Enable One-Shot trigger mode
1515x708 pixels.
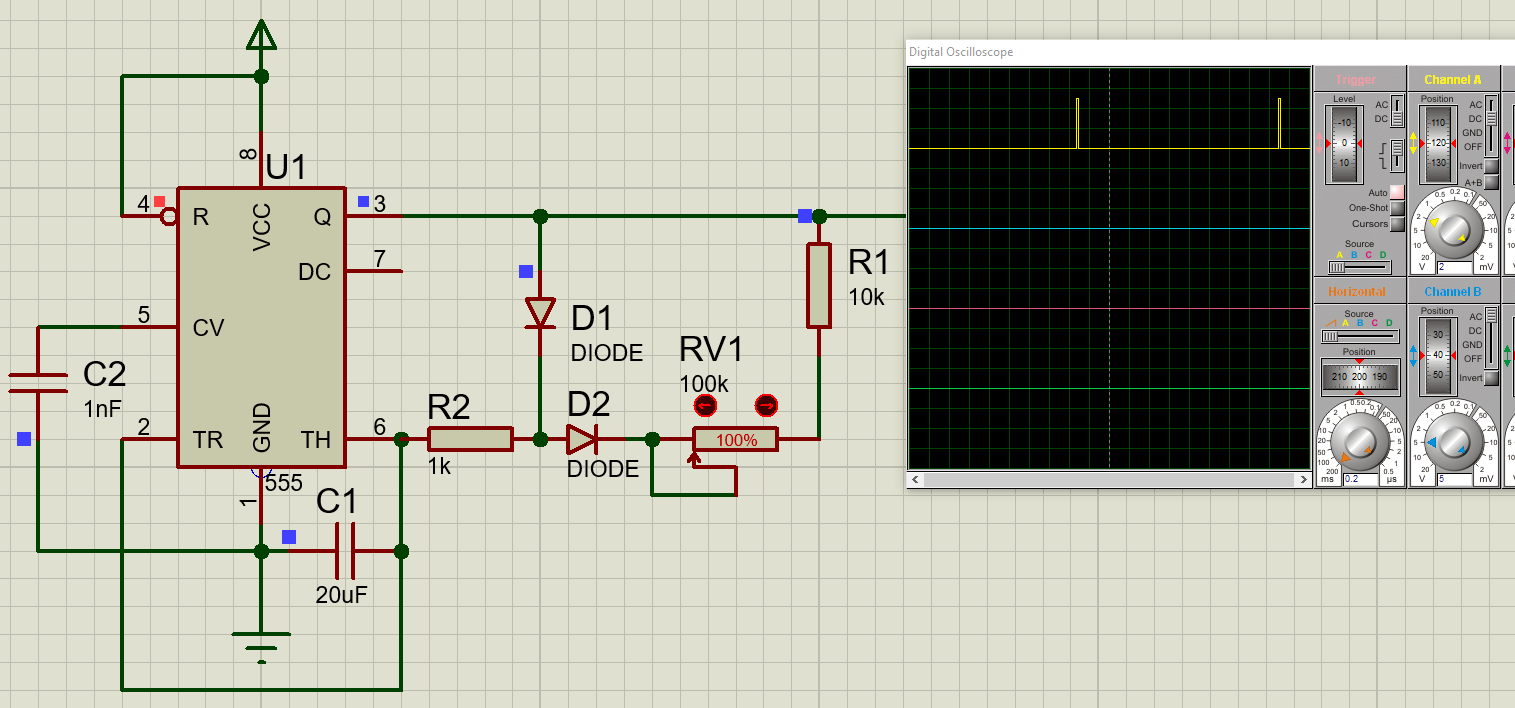1397,208
